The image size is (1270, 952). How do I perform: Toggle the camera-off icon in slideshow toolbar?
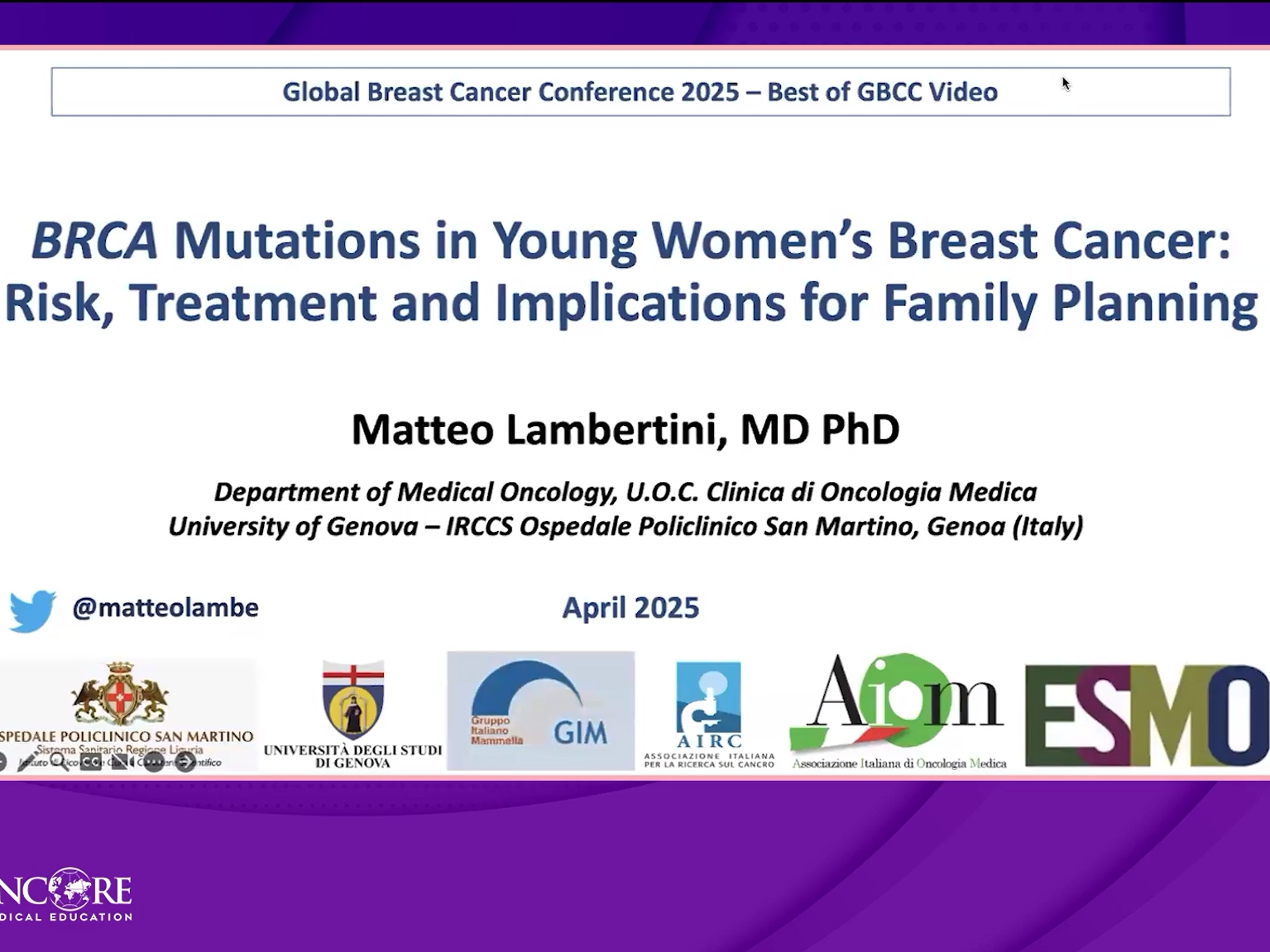(122, 762)
